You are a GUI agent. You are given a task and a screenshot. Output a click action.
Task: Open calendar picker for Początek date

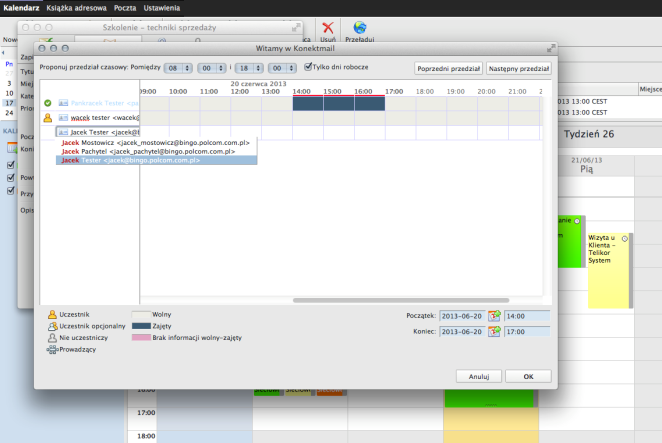pyautogui.click(x=494, y=315)
